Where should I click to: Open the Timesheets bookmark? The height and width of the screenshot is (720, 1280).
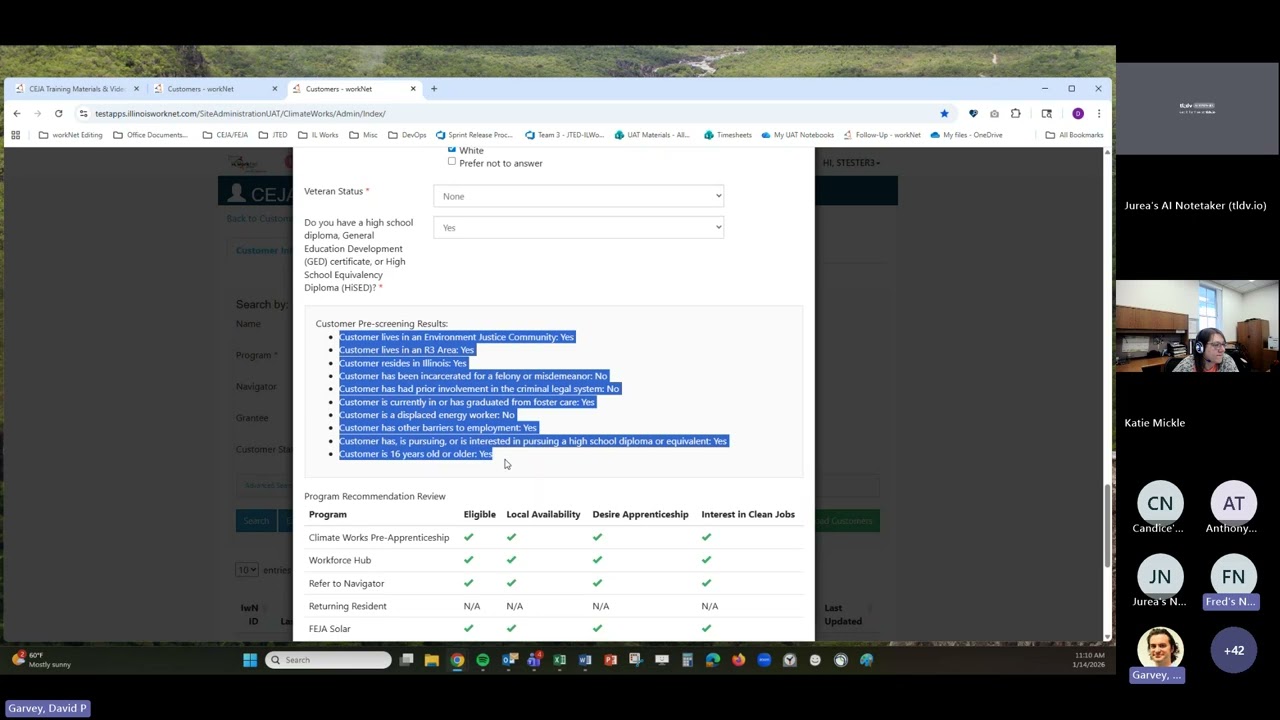click(x=728, y=135)
